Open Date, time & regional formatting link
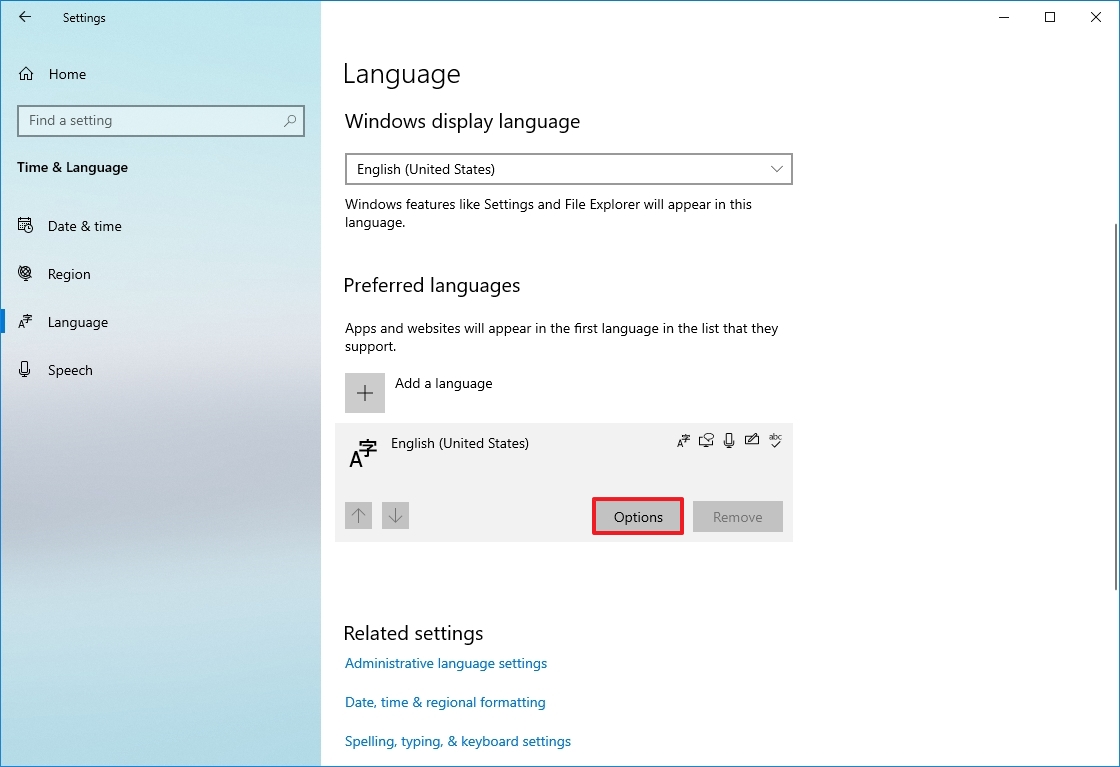Screen dimensions: 1120x767 pos(445,703)
